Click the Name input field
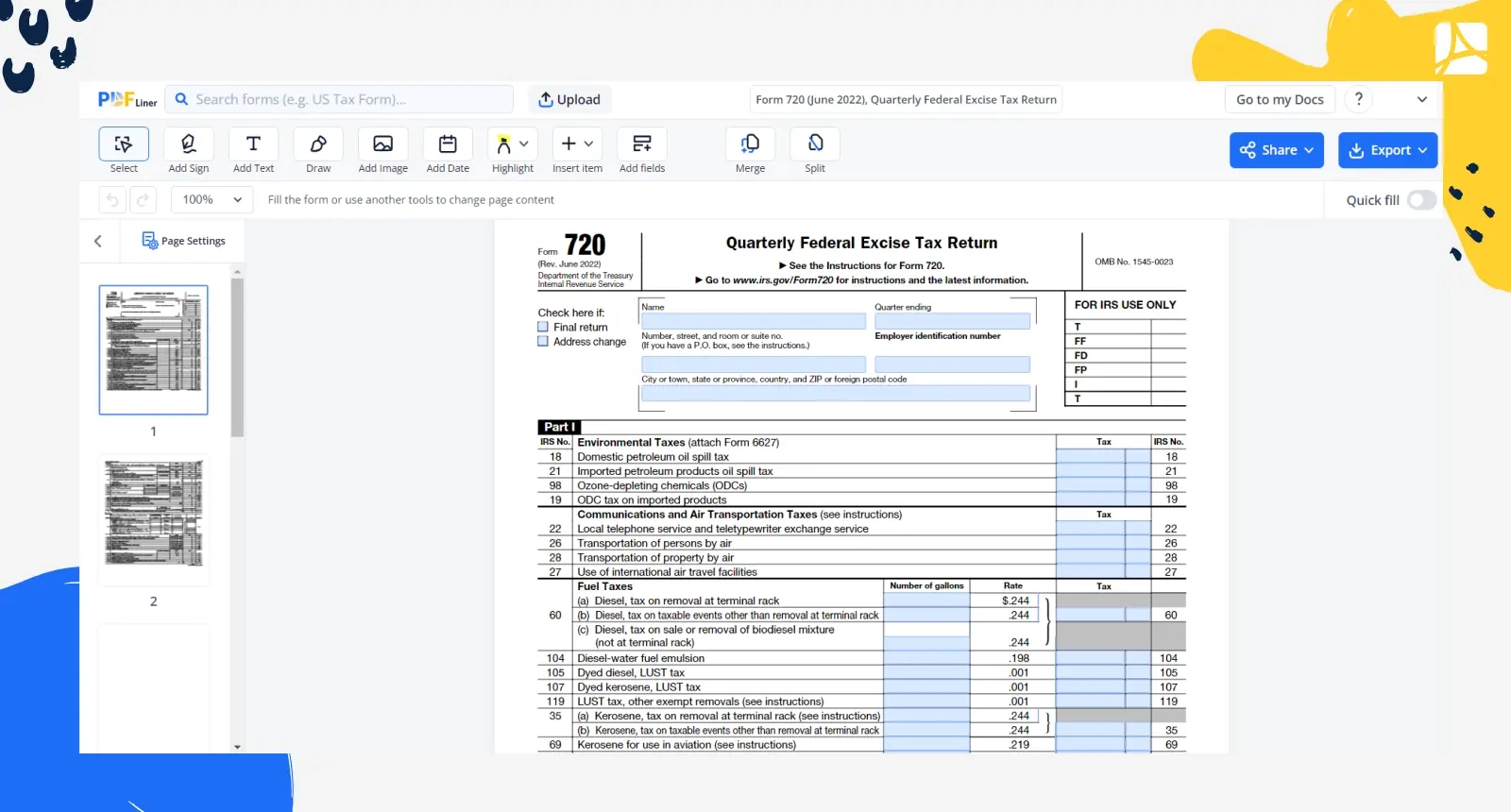Image resolution: width=1511 pixels, height=812 pixels. 754,321
